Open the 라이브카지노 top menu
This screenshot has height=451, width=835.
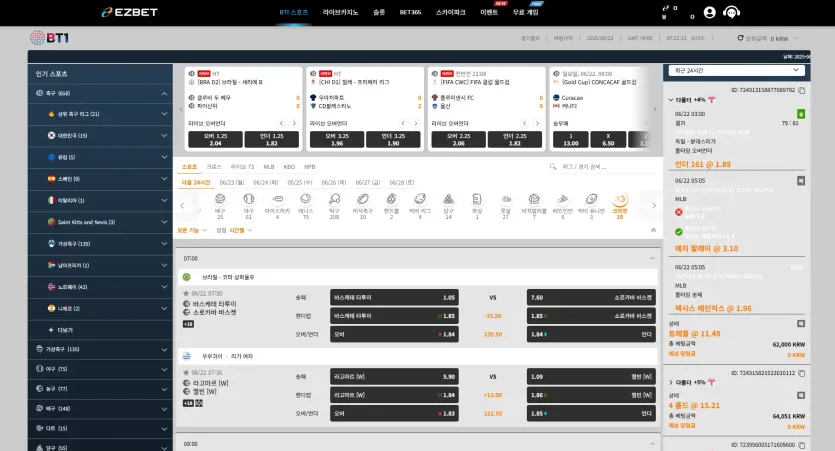pyautogui.click(x=340, y=12)
